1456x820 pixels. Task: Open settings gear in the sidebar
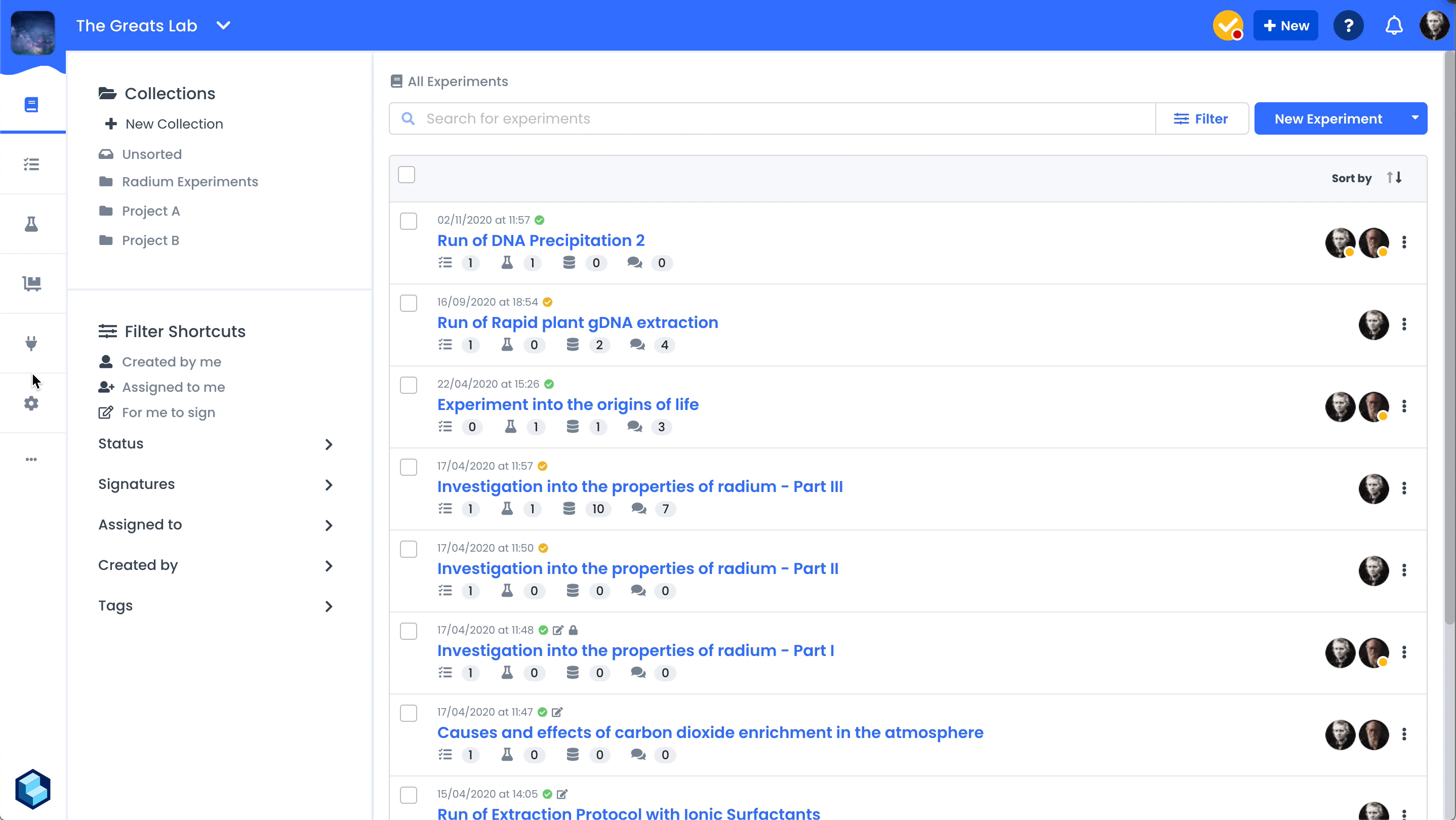(x=32, y=403)
